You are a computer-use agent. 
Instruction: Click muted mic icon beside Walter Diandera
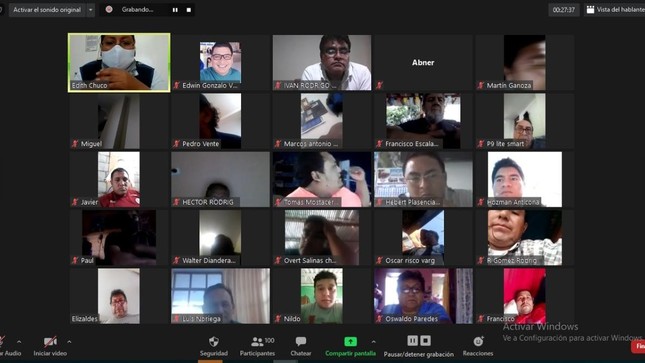pos(176,261)
